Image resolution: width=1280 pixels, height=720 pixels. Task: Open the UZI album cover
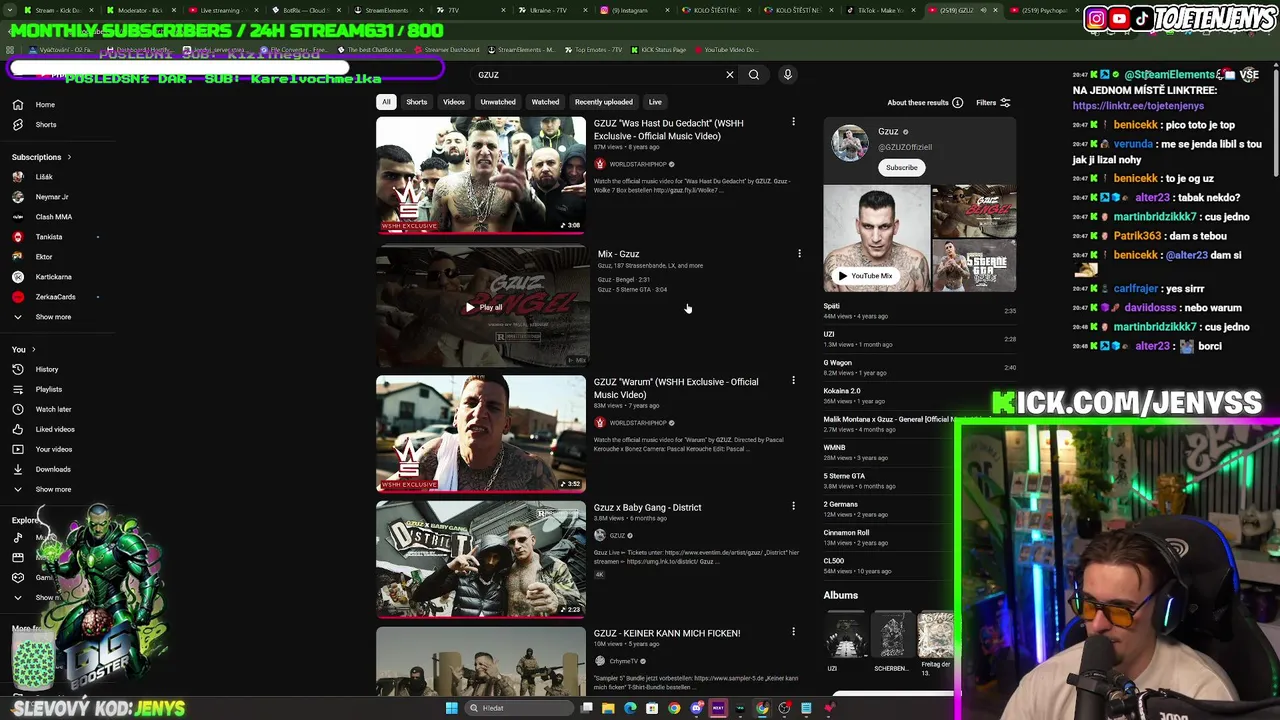pyautogui.click(x=846, y=635)
